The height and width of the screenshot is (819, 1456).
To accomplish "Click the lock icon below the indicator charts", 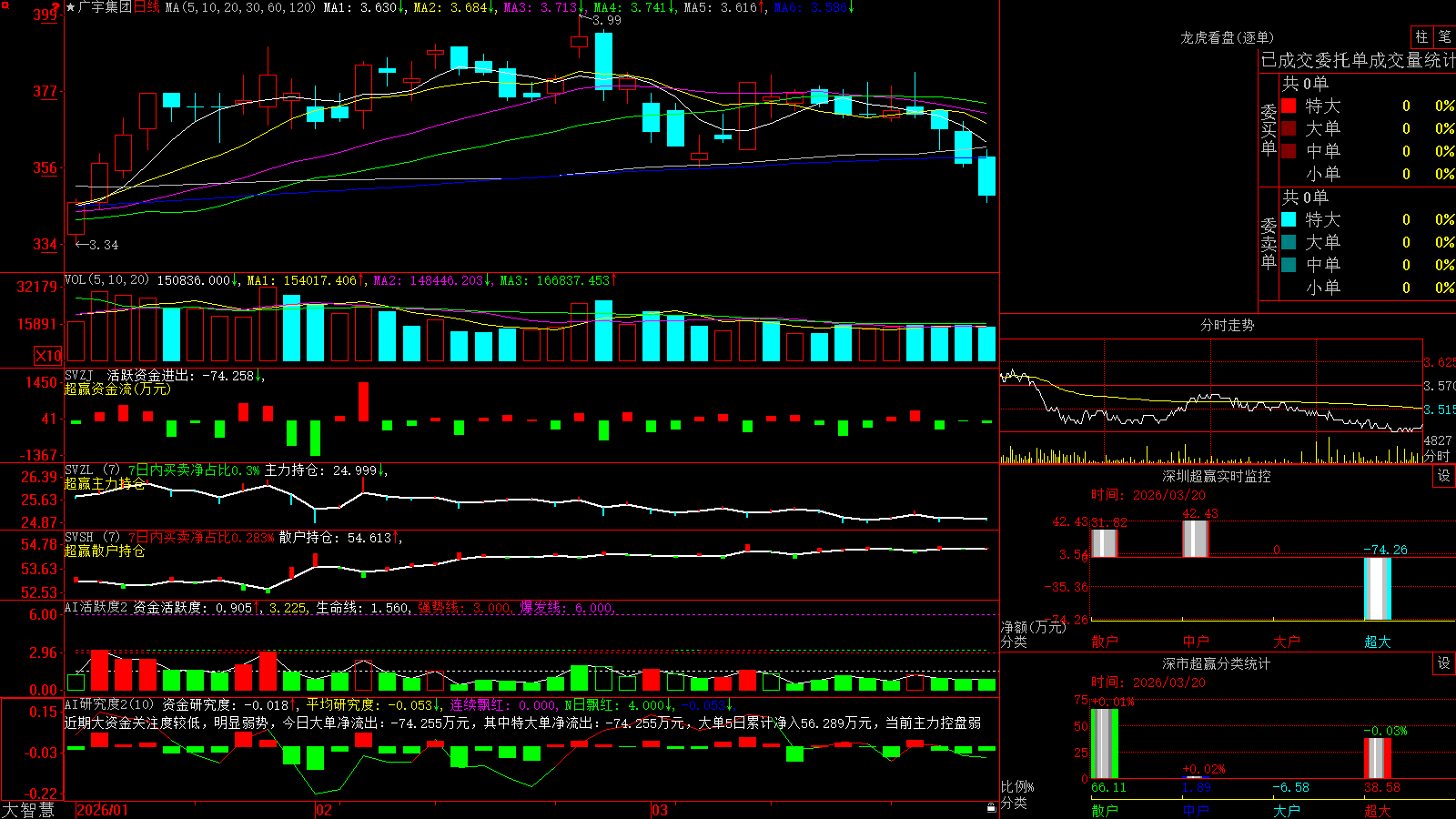I will click(x=991, y=807).
